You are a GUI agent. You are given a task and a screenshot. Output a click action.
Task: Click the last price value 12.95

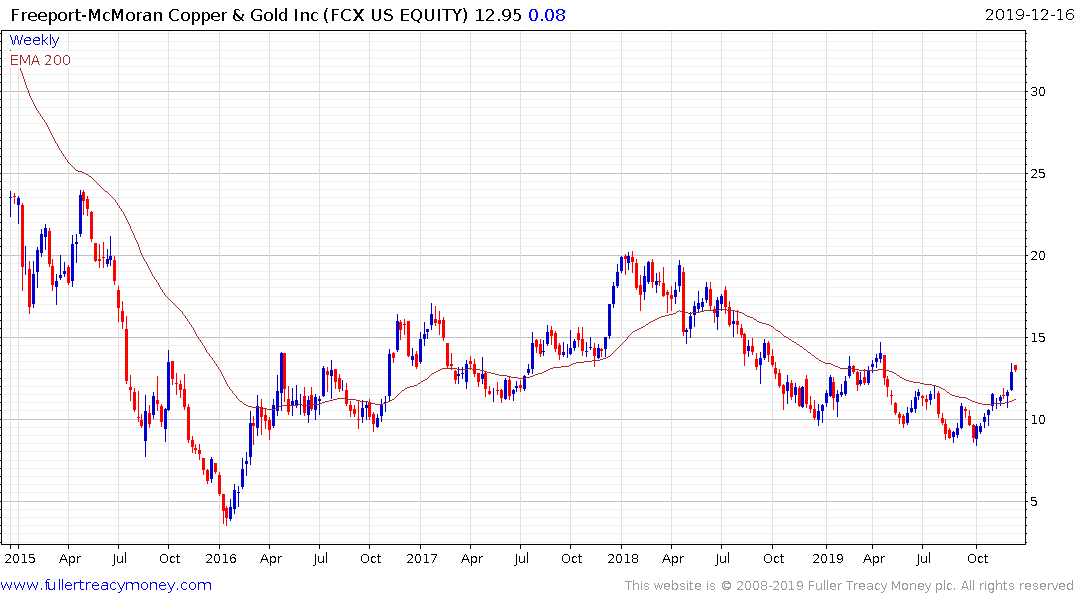click(498, 15)
